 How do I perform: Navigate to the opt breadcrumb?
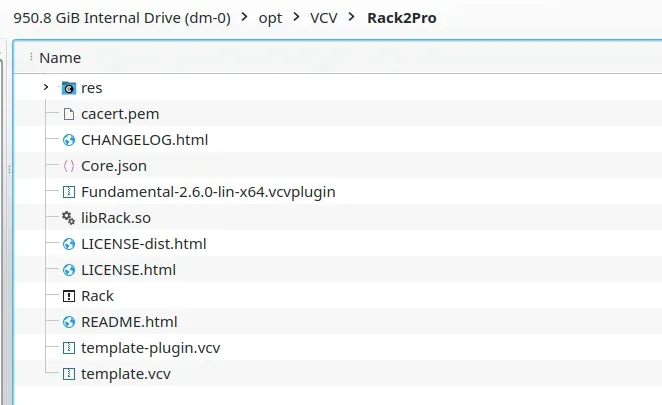tap(270, 18)
